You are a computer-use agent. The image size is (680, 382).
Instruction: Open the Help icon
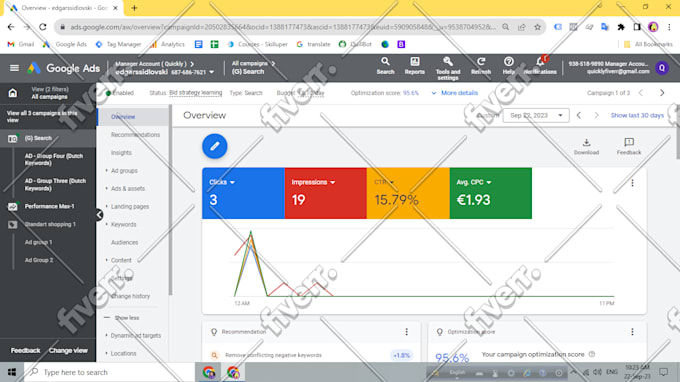pos(509,66)
